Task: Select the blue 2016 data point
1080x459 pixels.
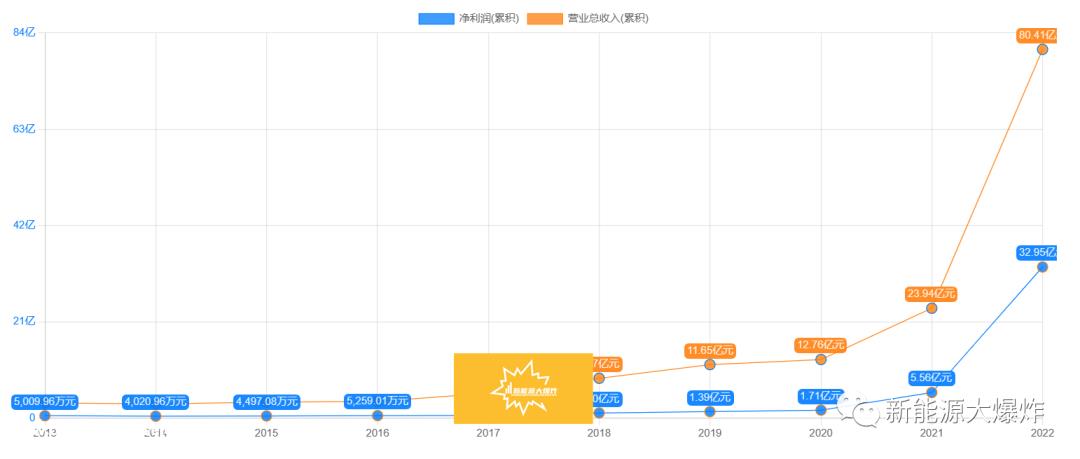Action: tap(377, 416)
